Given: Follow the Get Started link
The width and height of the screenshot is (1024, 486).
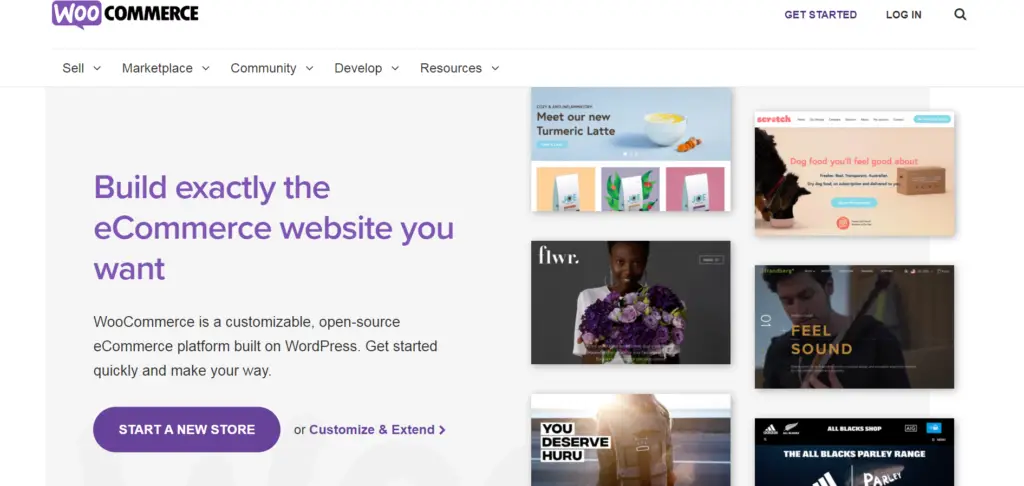Looking at the screenshot, I should [x=820, y=15].
